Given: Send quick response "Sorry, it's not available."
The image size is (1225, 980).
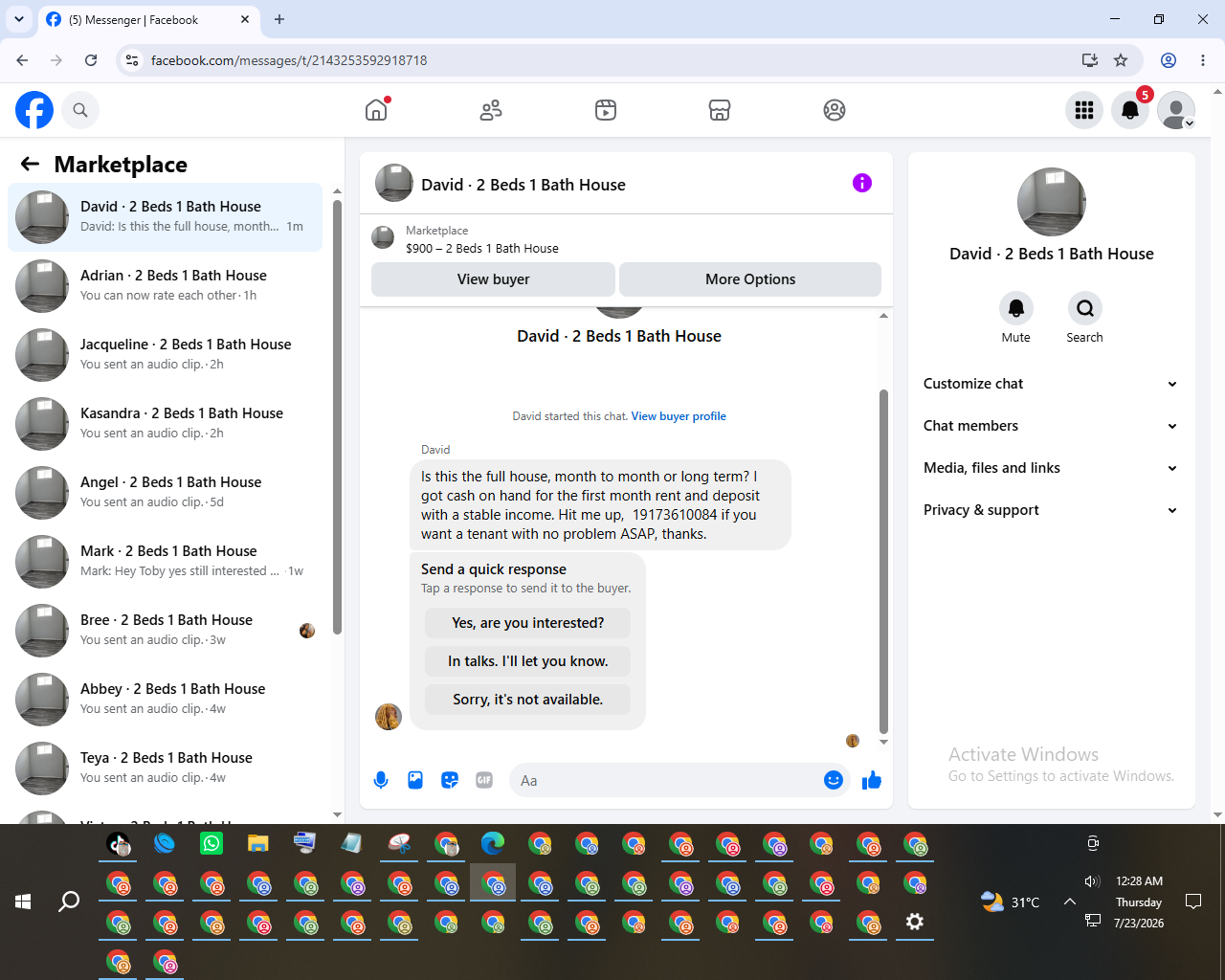Looking at the screenshot, I should click(x=527, y=700).
